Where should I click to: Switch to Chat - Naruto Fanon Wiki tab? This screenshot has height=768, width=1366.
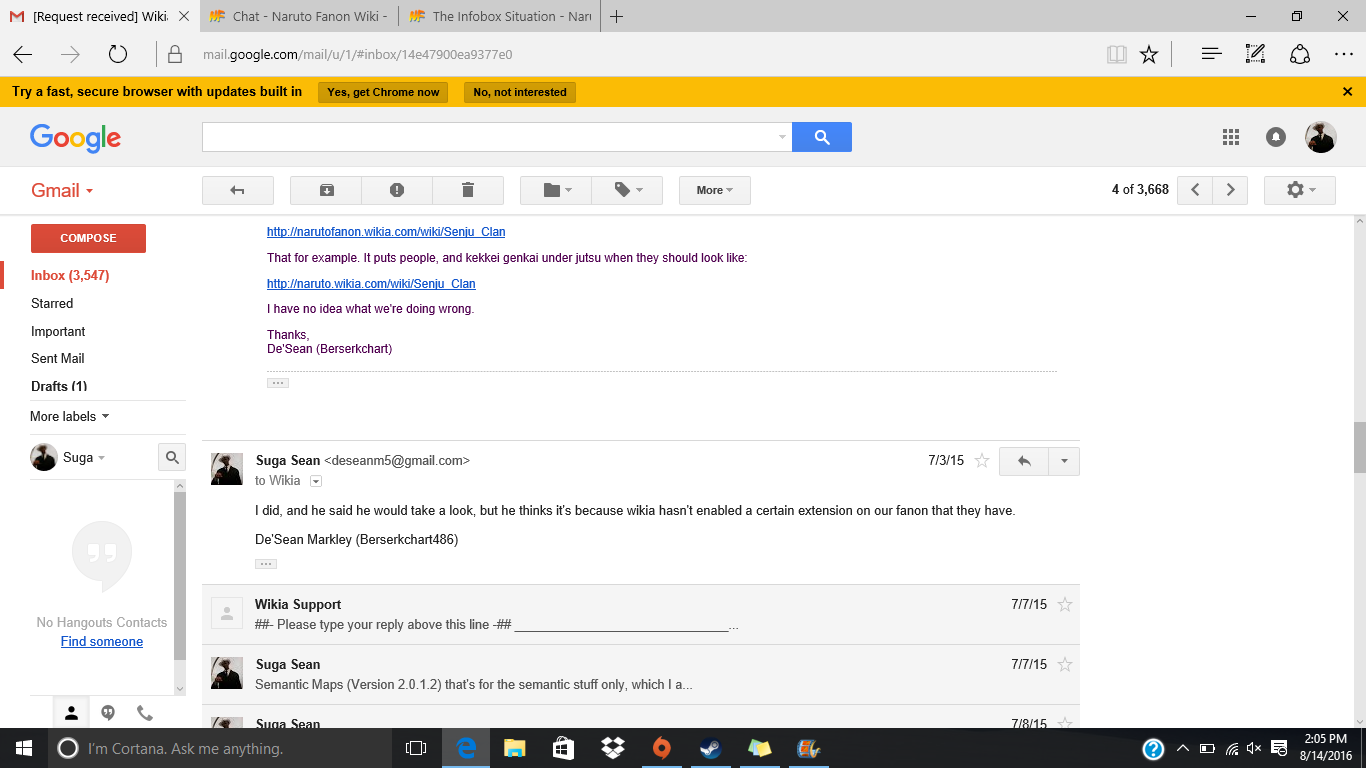point(298,16)
